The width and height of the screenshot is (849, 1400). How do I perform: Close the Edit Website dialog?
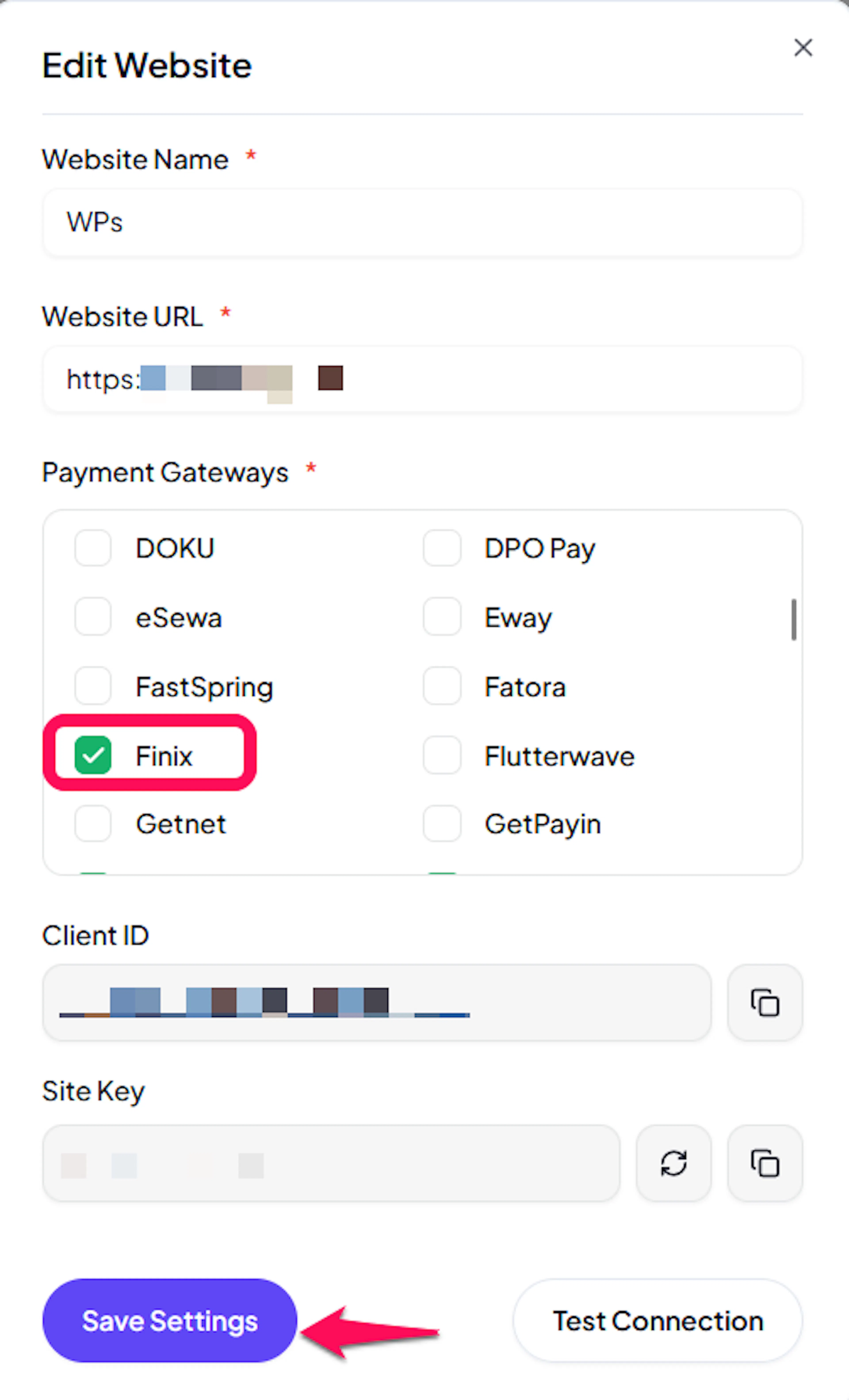(803, 48)
